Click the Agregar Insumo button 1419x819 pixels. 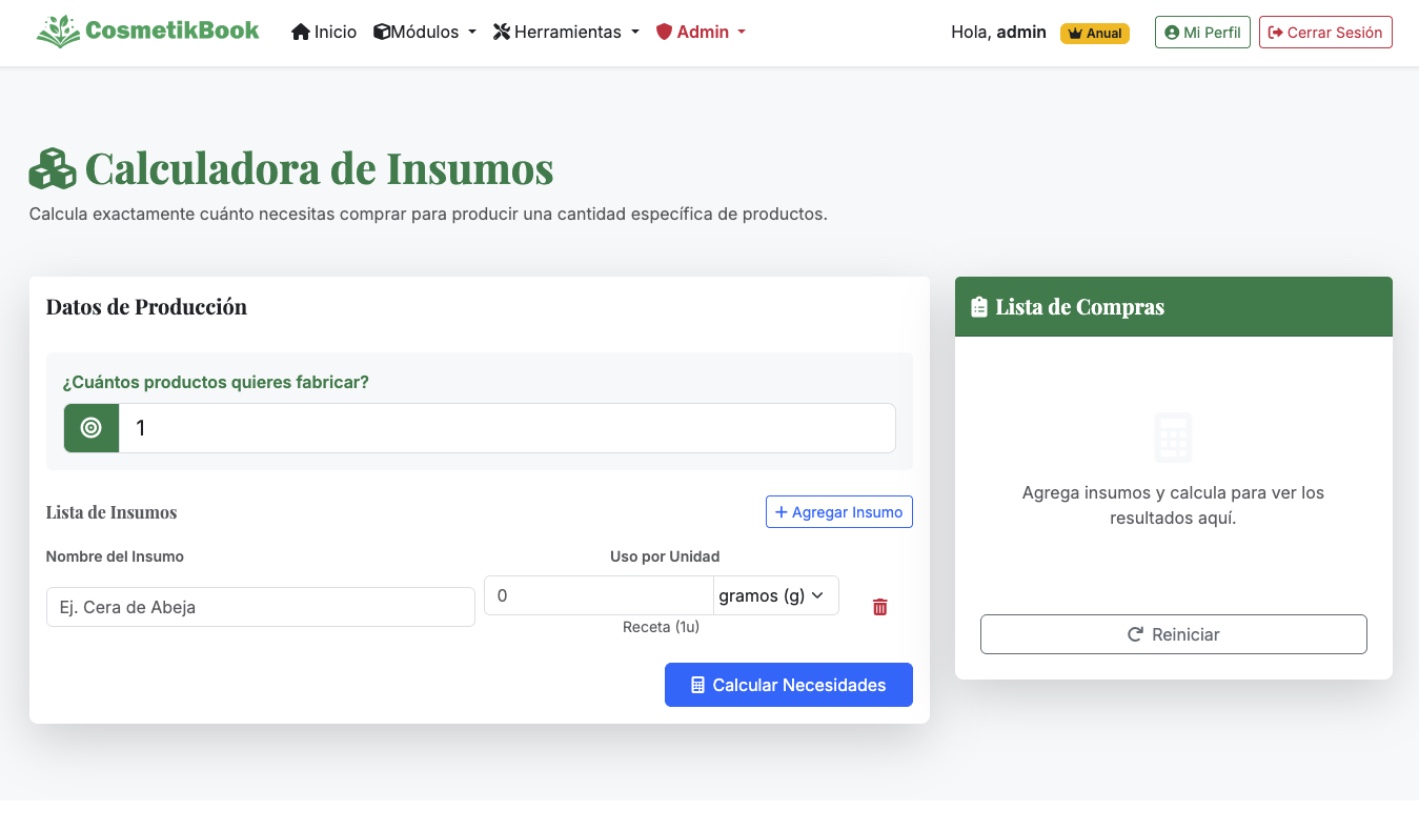pos(838,511)
